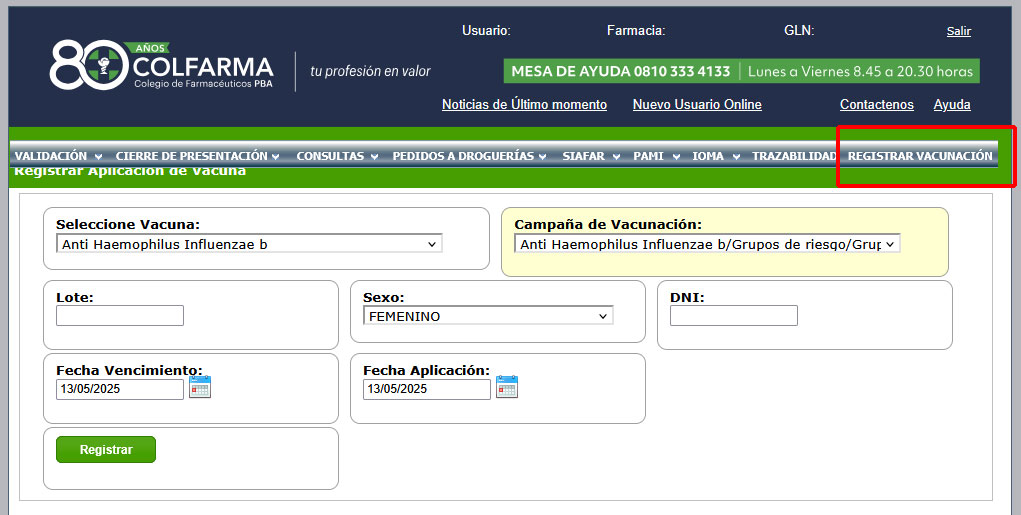This screenshot has width=1021, height=515.
Task: Open Noticias de Último momento link
Action: coord(524,104)
